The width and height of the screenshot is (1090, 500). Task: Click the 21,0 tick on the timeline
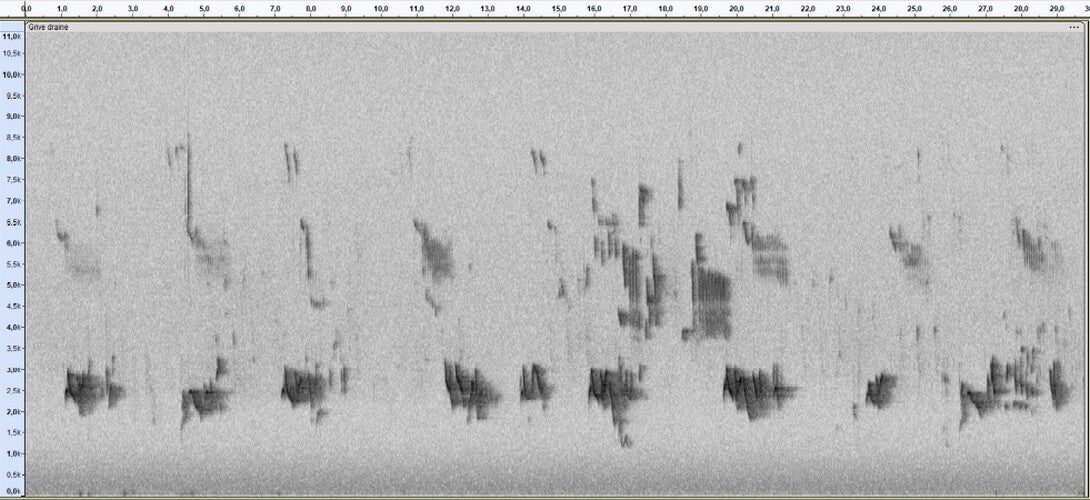(772, 9)
